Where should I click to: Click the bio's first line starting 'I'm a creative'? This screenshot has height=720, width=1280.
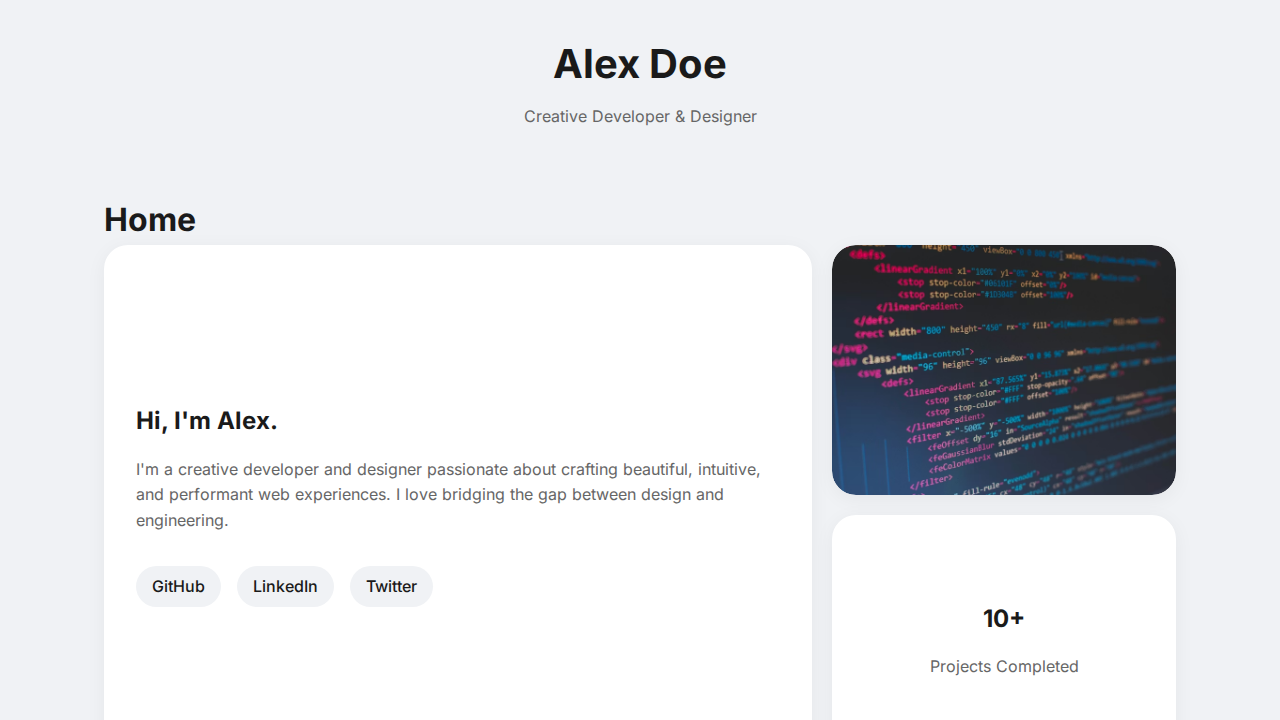click(x=448, y=469)
